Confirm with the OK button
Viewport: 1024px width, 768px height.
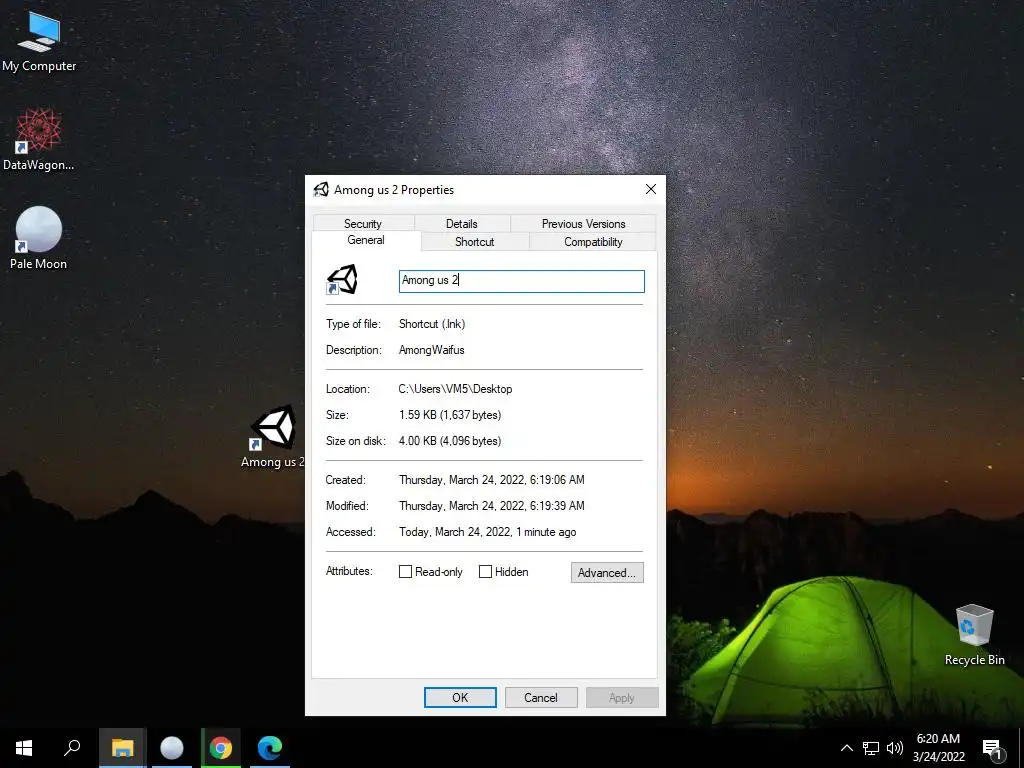click(460, 697)
